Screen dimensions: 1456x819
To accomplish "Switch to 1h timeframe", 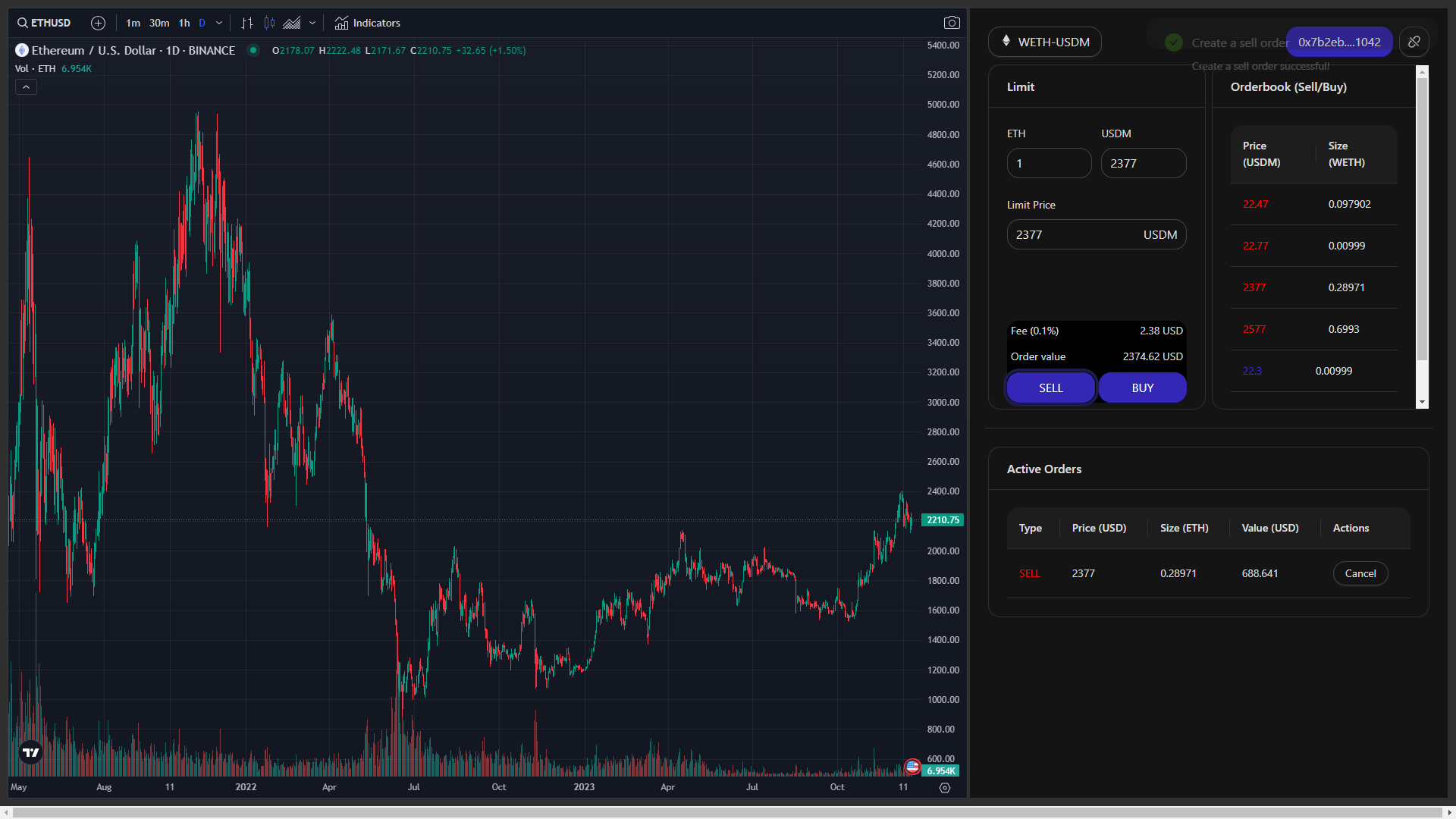I will 184,23.
